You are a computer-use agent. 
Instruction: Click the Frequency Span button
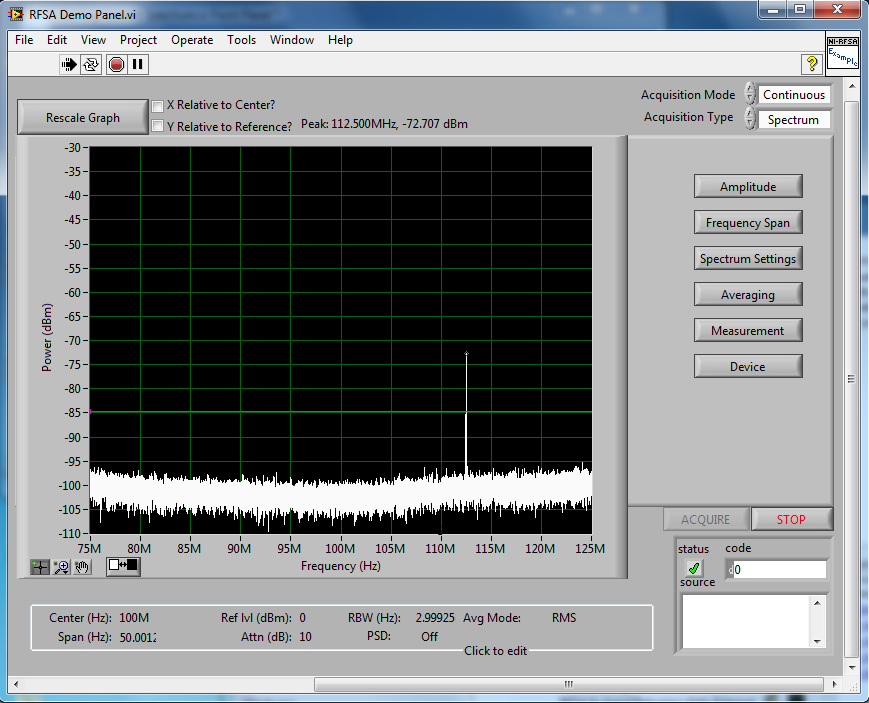[747, 223]
